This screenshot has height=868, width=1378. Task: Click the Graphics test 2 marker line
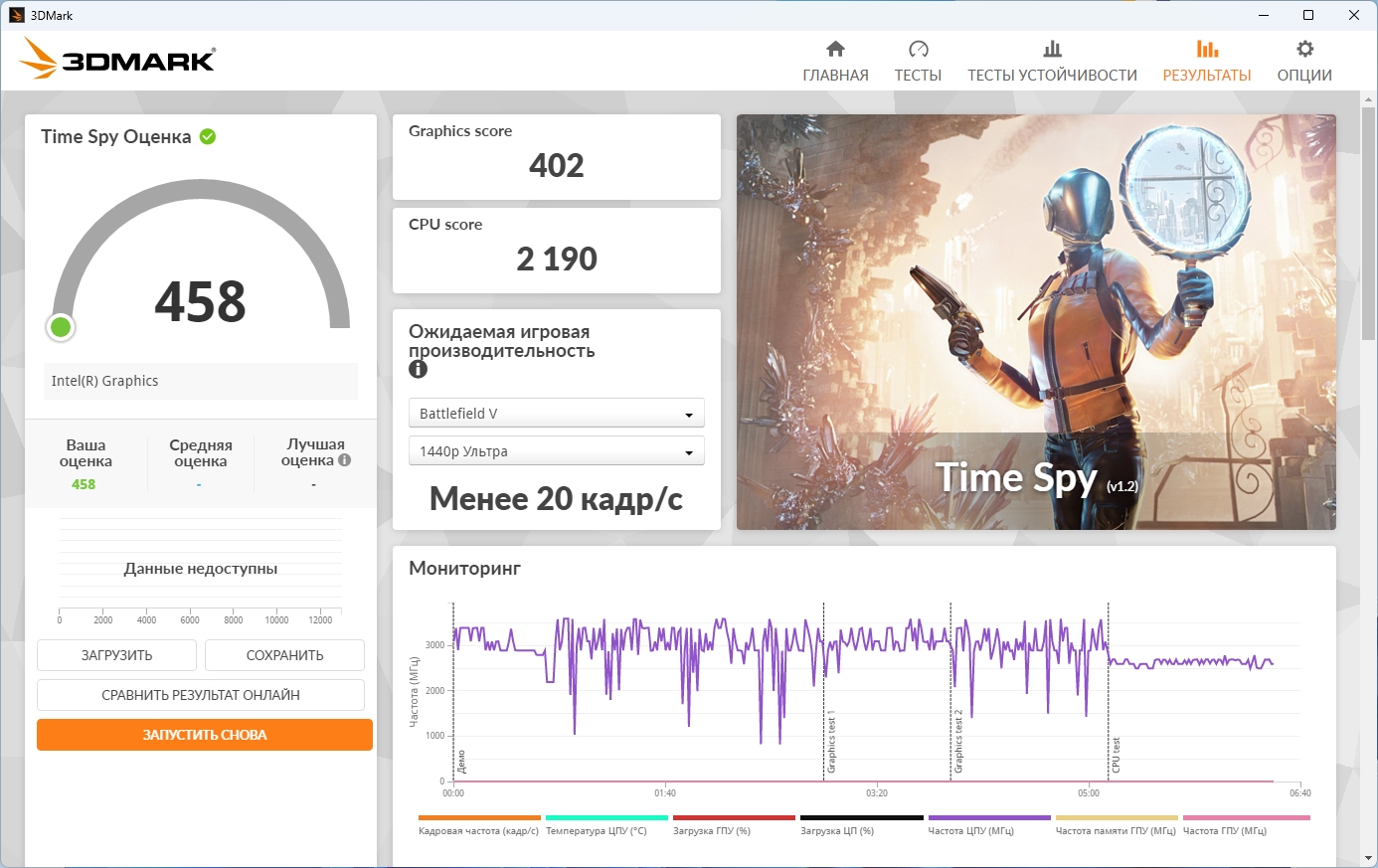pyautogui.click(x=951, y=691)
